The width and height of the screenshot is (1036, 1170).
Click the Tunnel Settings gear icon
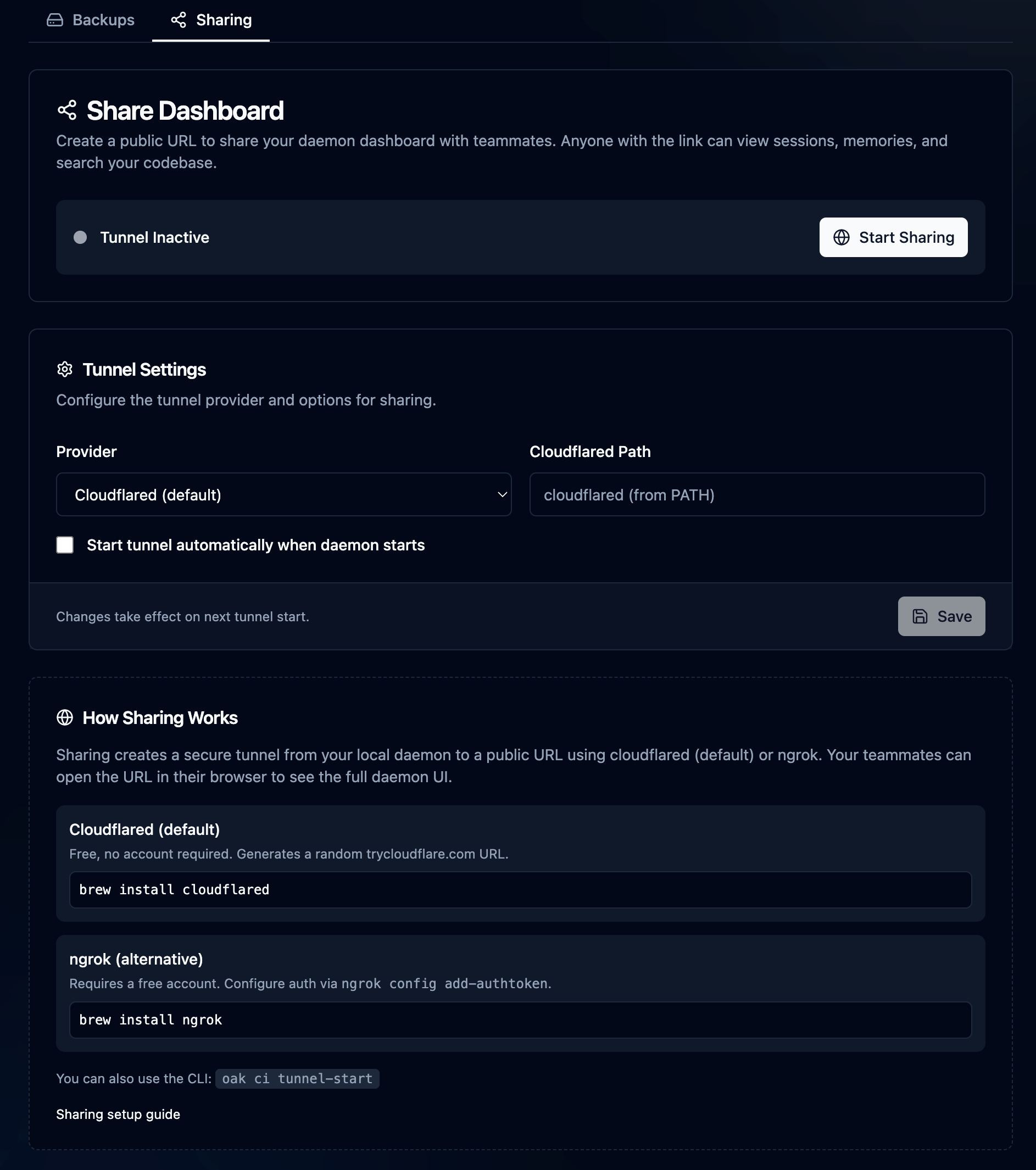click(65, 370)
